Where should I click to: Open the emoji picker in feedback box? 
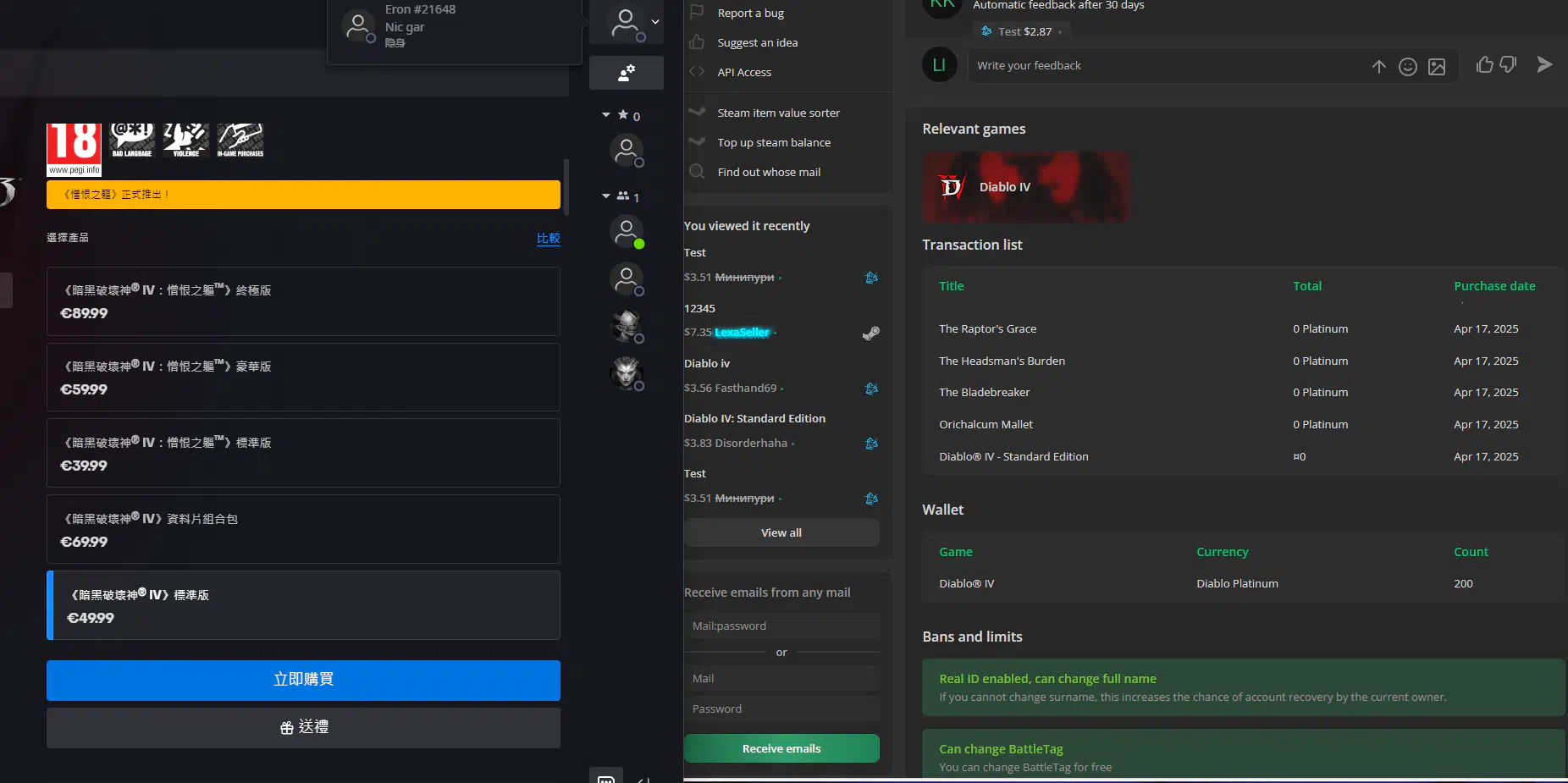1408,66
